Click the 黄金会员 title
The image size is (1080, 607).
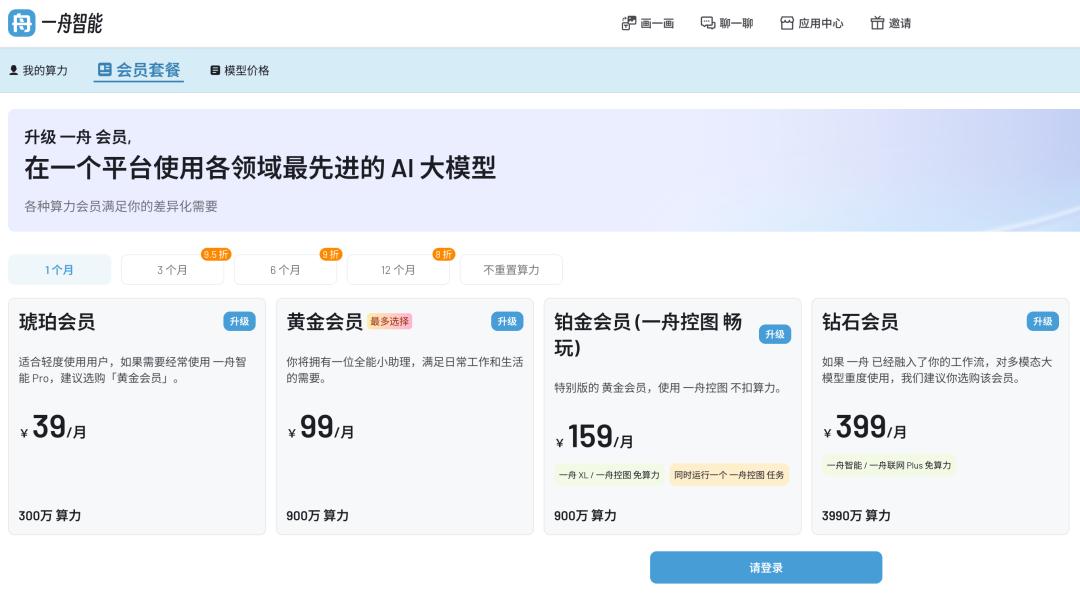(324, 322)
